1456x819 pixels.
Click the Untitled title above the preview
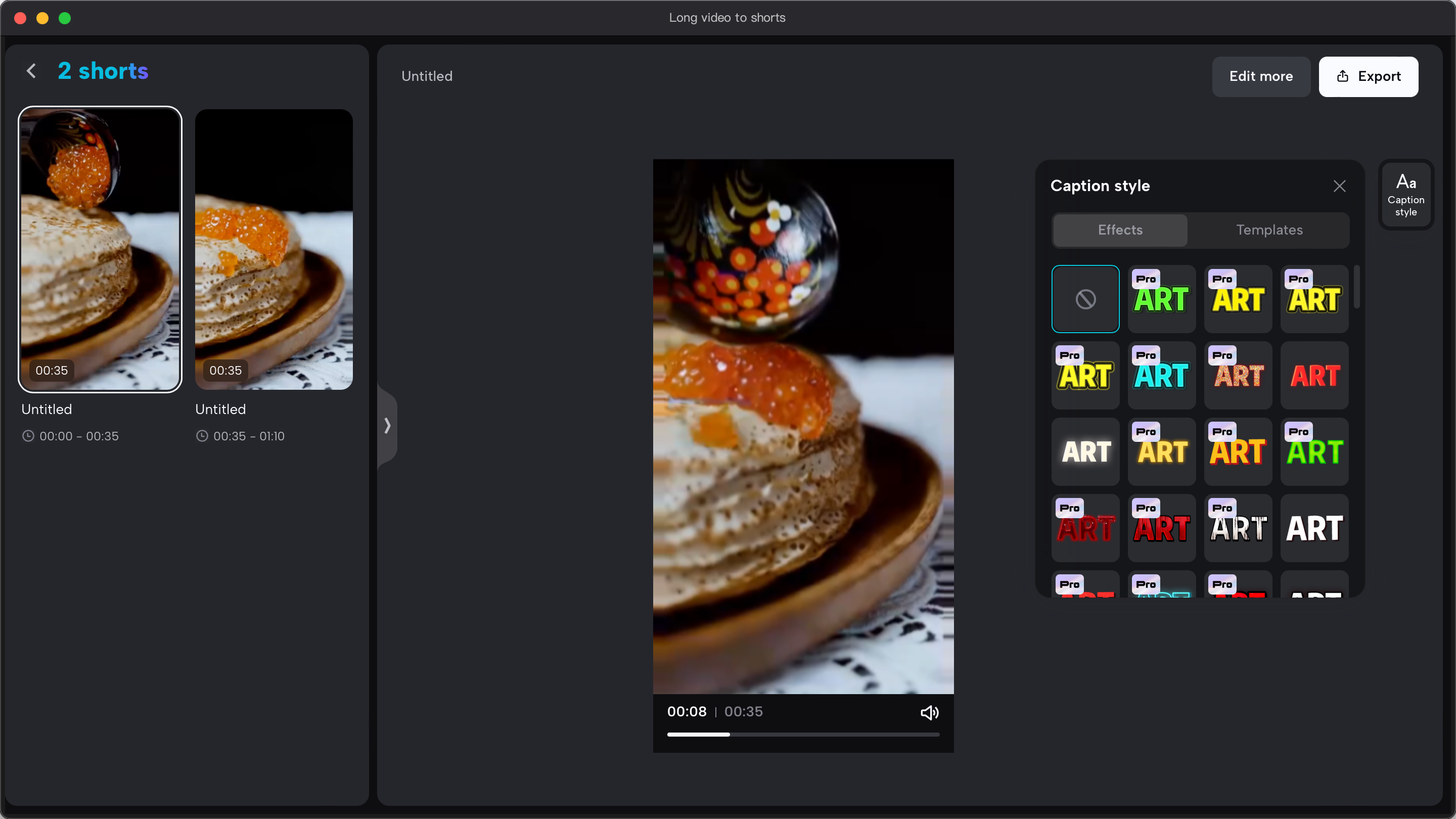click(x=427, y=76)
